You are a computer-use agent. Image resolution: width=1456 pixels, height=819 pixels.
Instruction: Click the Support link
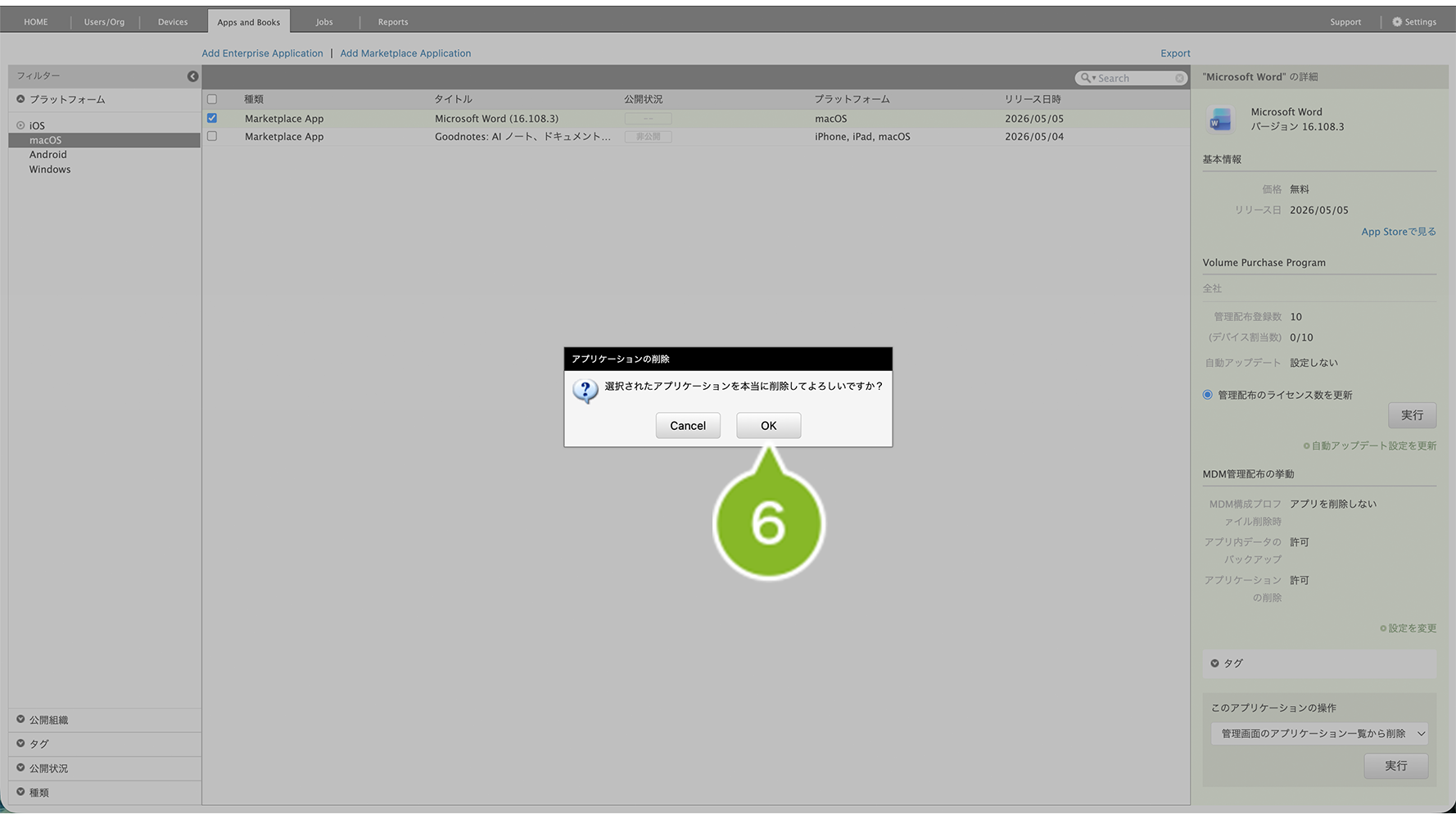1345,22
